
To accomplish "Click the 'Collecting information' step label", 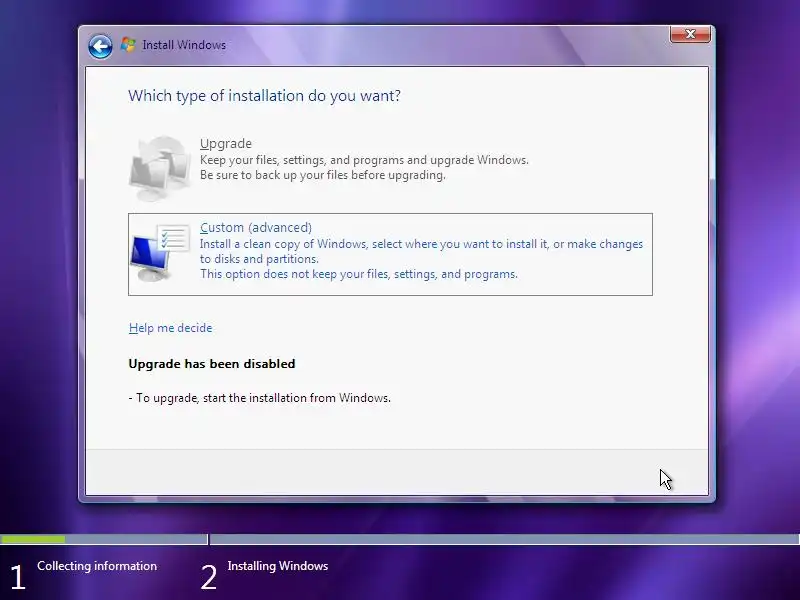I will pyautogui.click(x=97, y=566).
